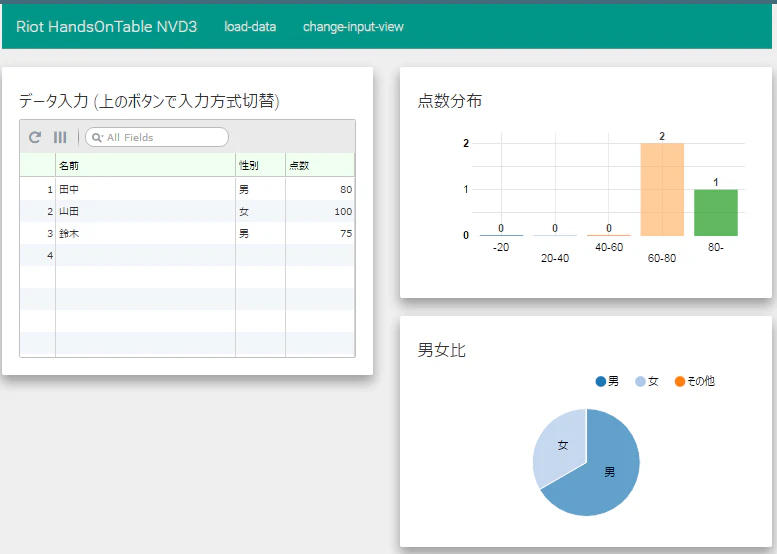The height and width of the screenshot is (554, 777).
Task: Select the 男 gender cell in 田中 row
Action: (x=261, y=189)
